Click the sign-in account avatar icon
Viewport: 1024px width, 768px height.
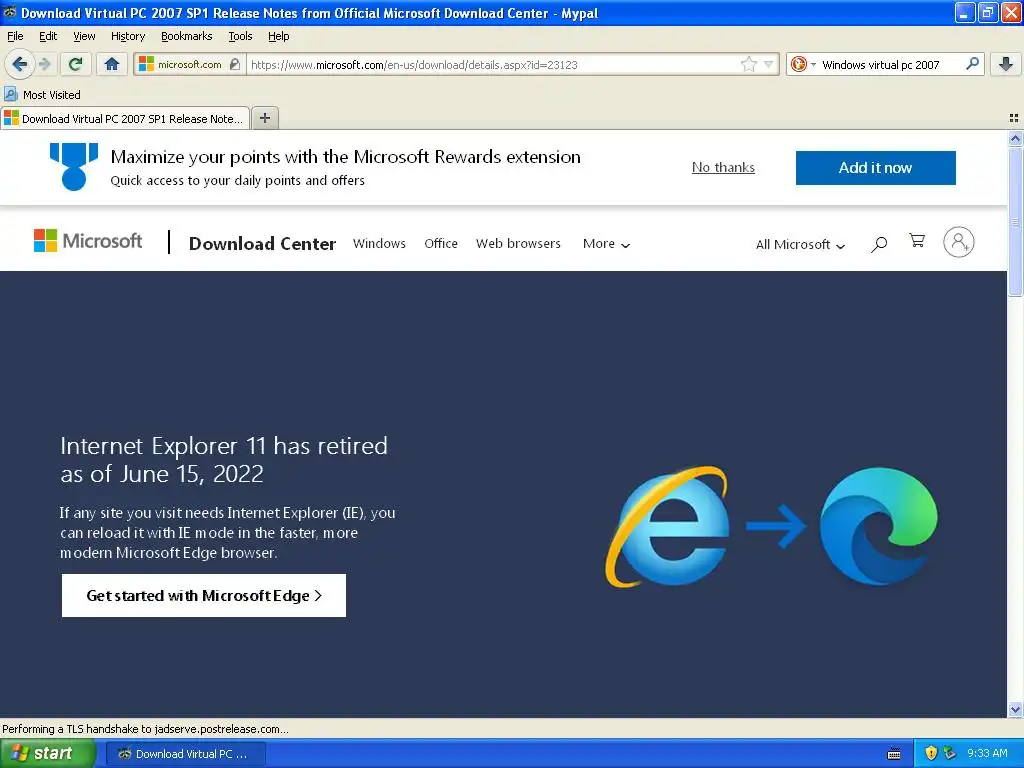[x=958, y=242]
